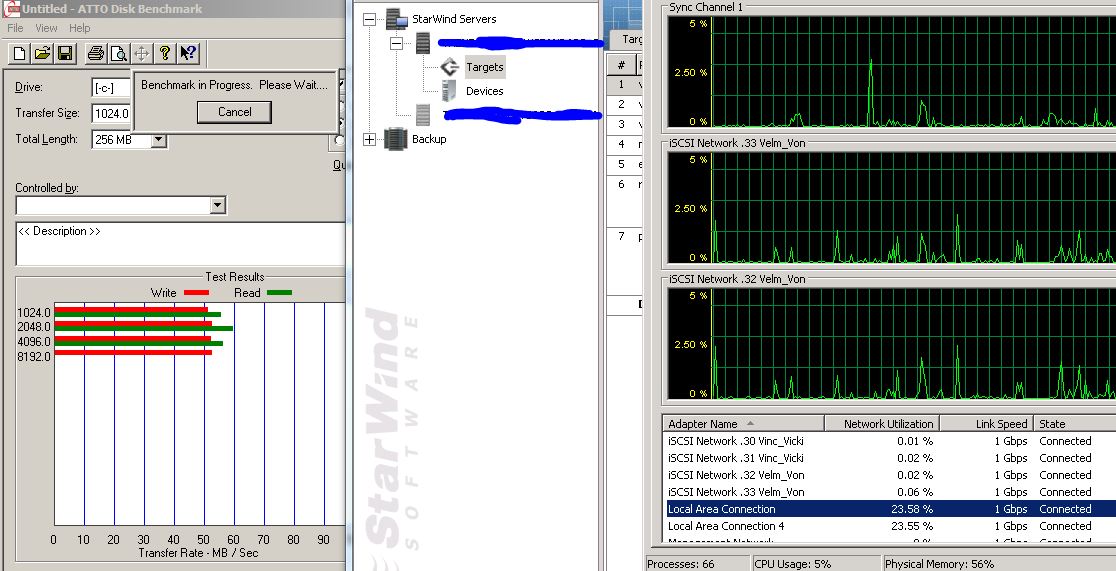Cancel the benchmark in progress

pos(234,112)
